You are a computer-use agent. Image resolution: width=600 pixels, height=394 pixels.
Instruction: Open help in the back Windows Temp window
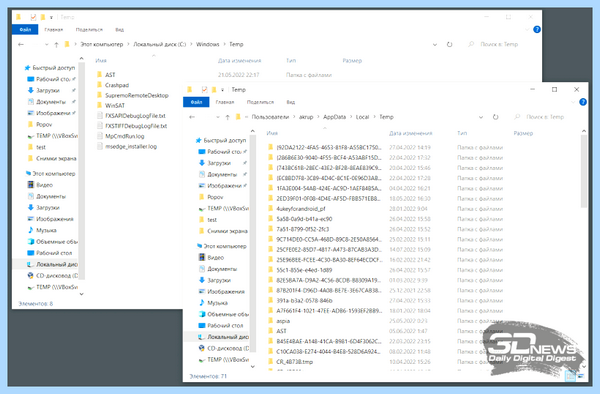click(x=537, y=29)
